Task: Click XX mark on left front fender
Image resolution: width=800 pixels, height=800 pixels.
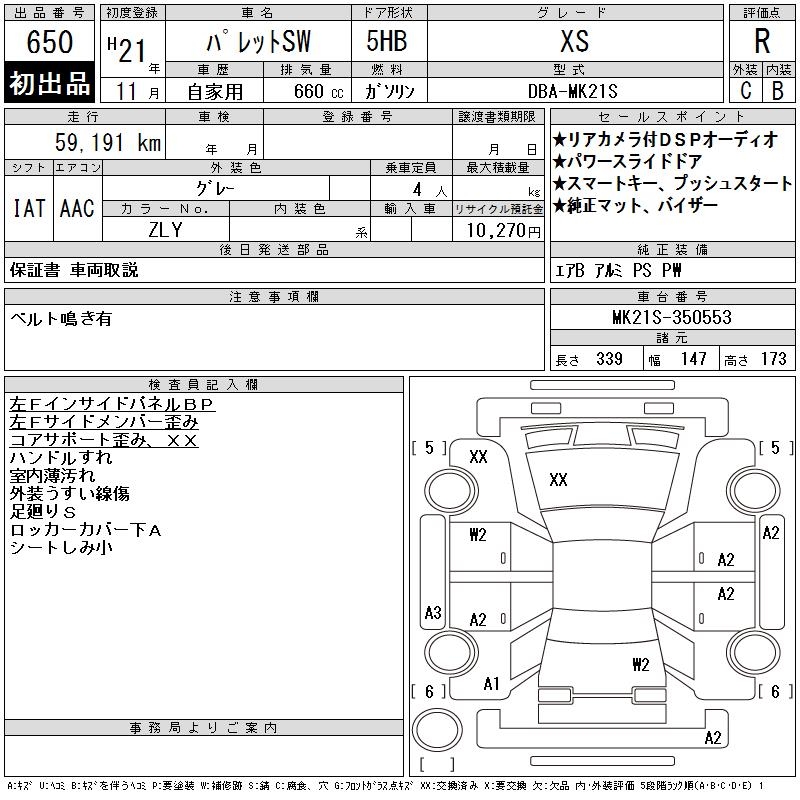Action: (x=478, y=457)
